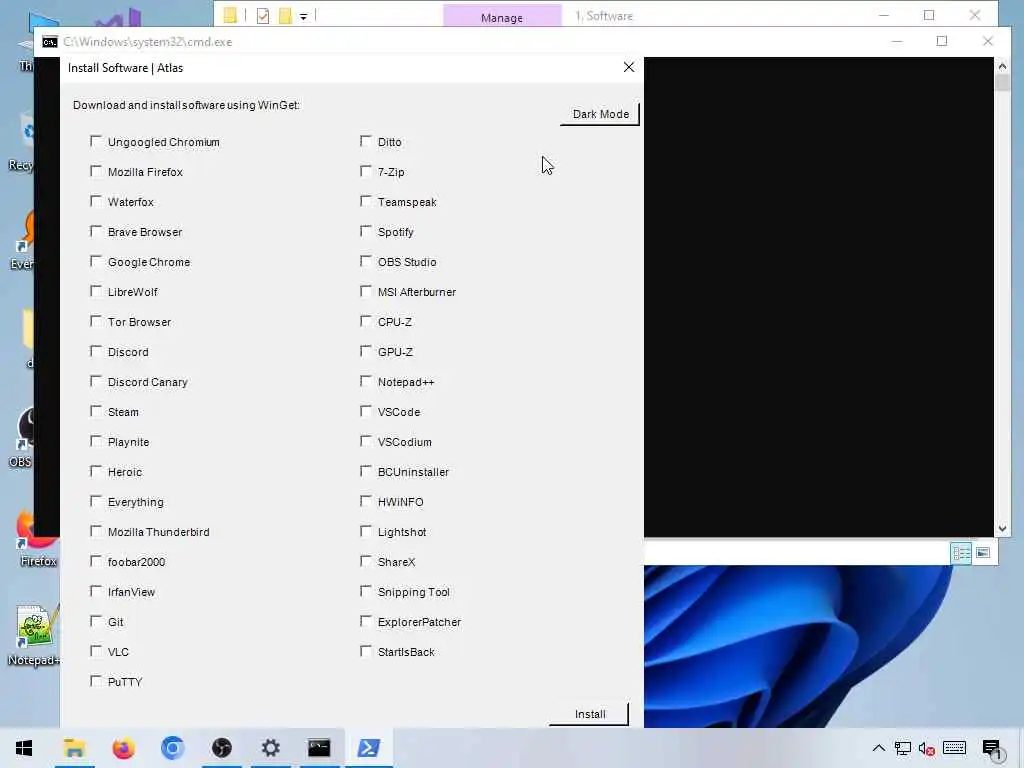Launch Firefox from the taskbar

(x=123, y=748)
